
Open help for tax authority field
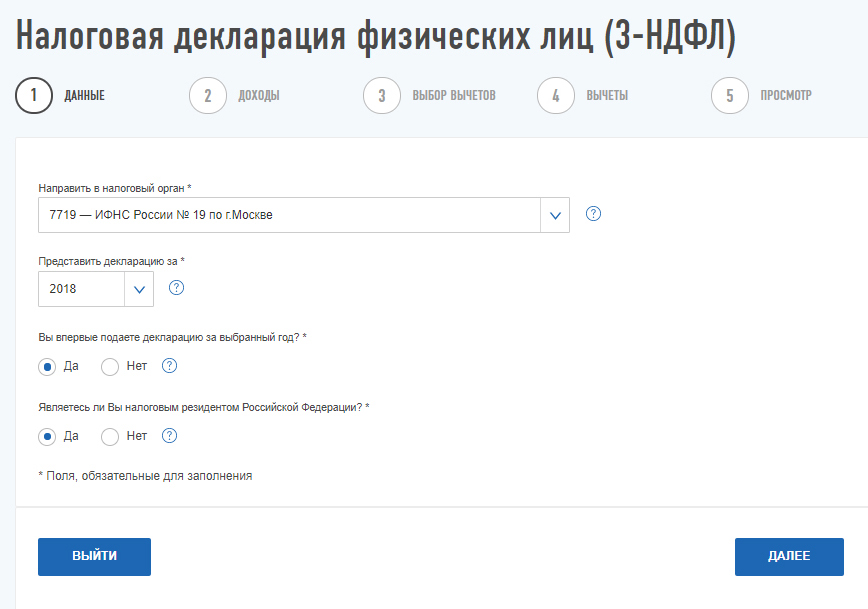coord(593,214)
